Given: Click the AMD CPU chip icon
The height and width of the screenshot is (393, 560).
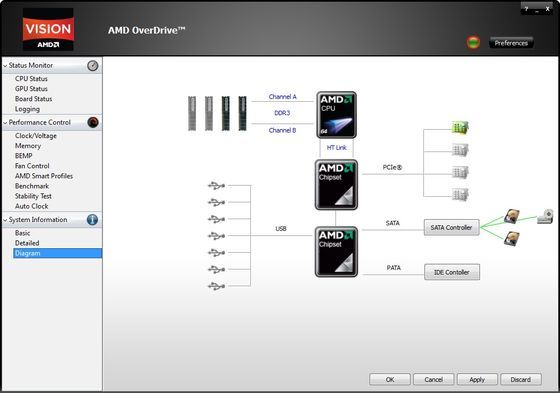Looking at the screenshot, I should tap(336, 115).
